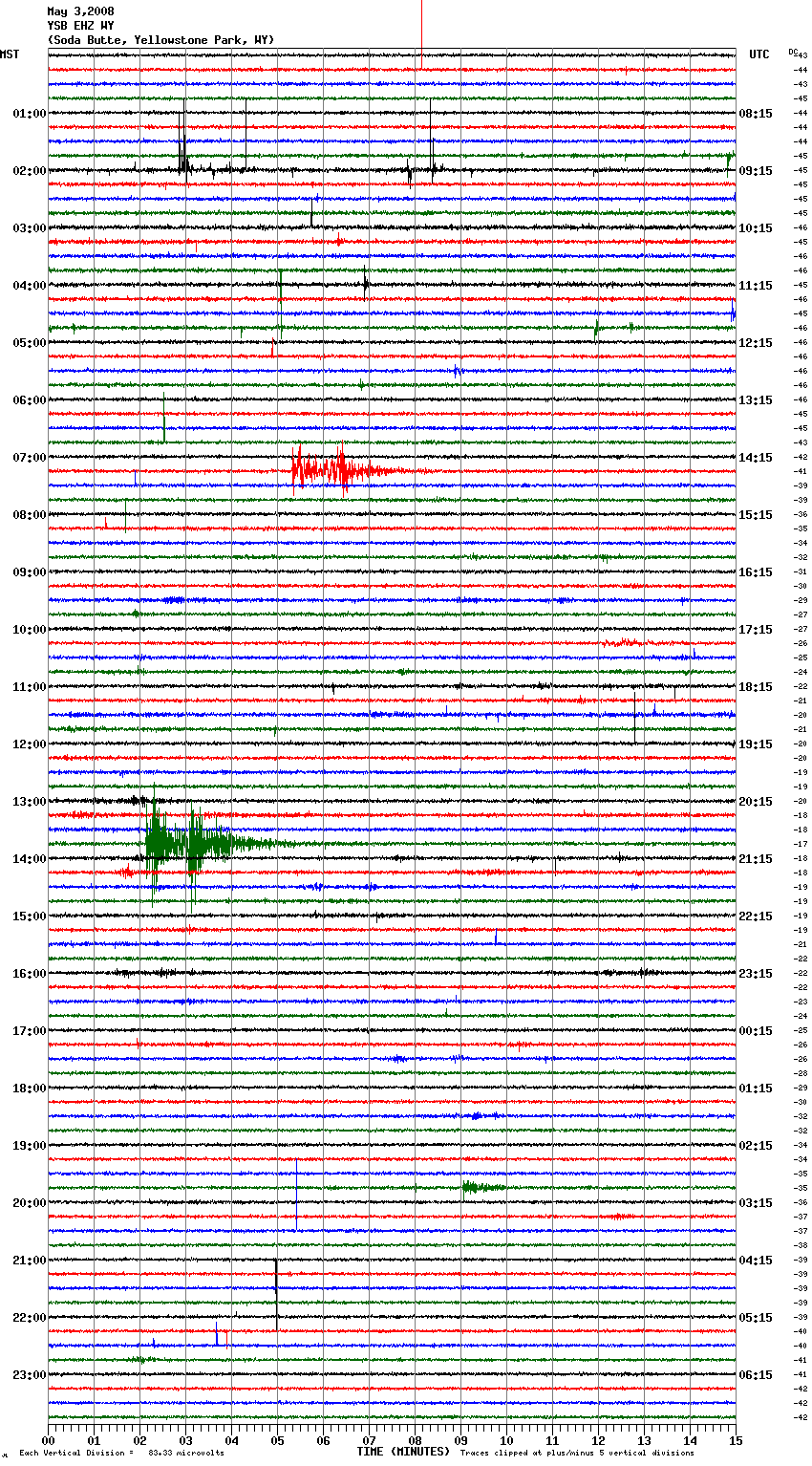
Task: Click the '06:15' UTC row label
Action: point(756,1375)
